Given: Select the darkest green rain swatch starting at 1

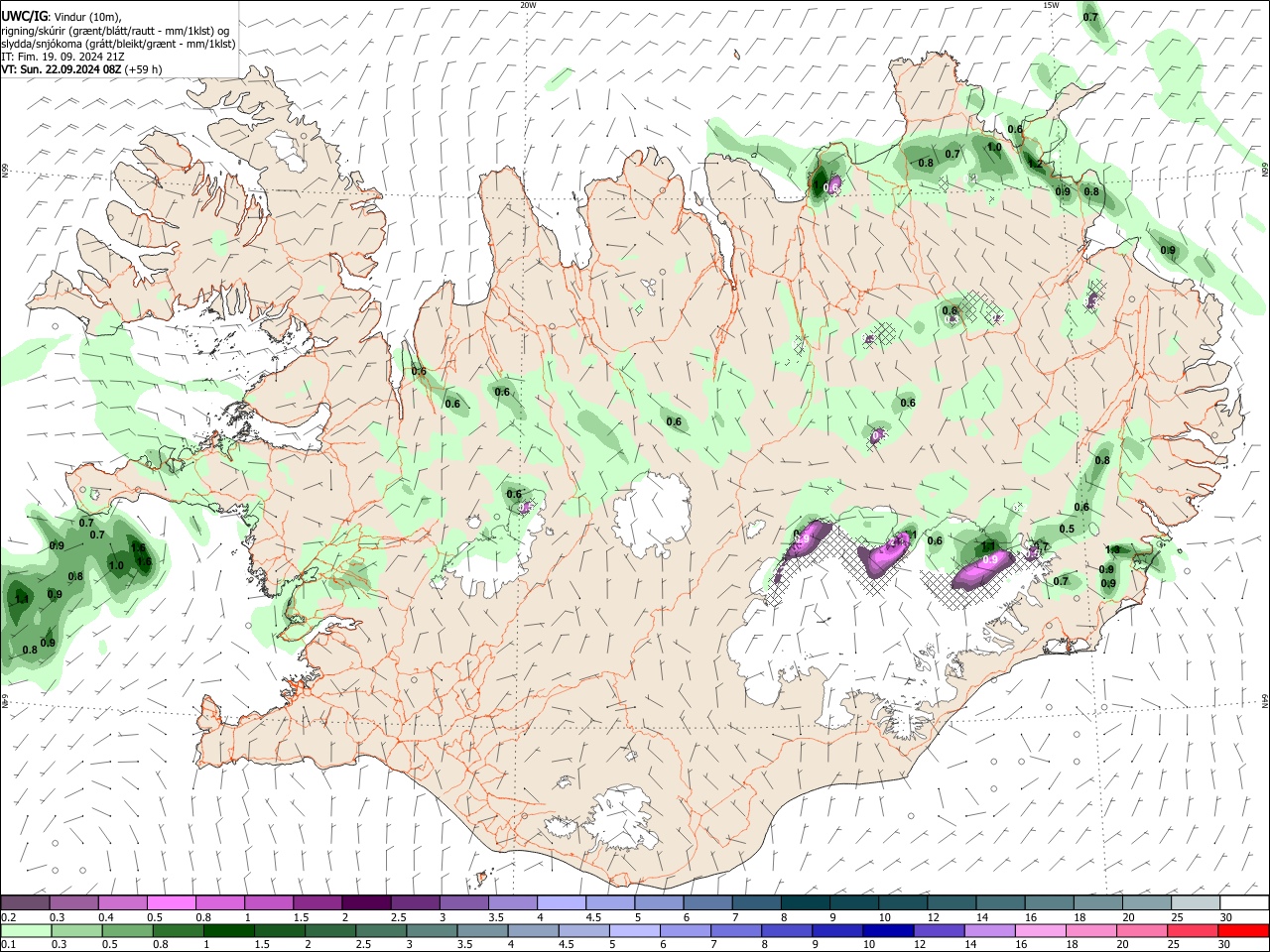Looking at the screenshot, I should (x=228, y=930).
